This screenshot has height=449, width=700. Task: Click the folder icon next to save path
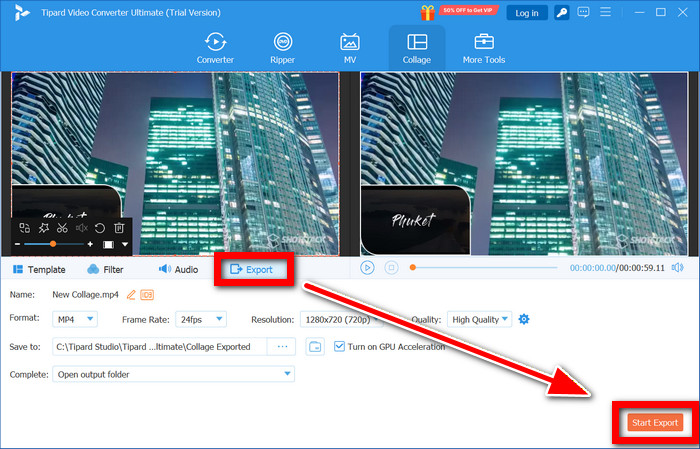point(315,346)
